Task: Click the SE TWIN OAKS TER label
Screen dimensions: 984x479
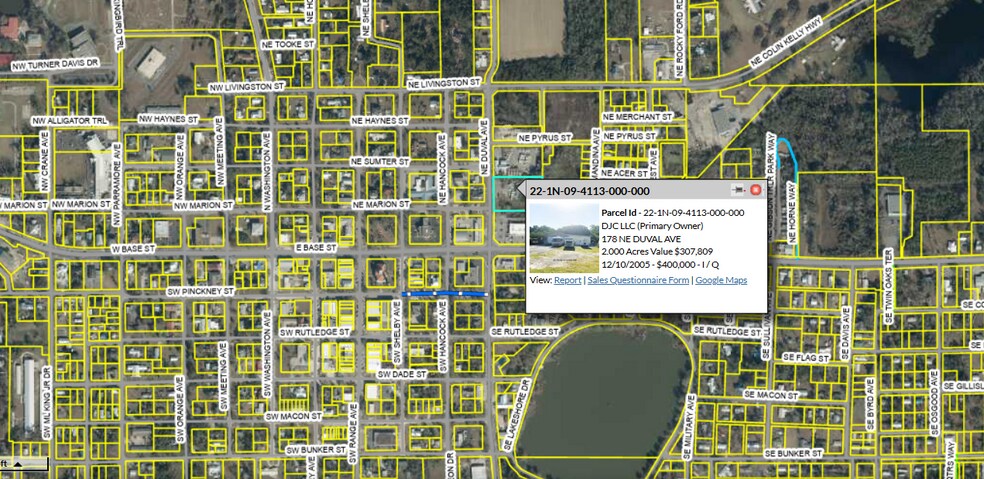Action: (888, 285)
